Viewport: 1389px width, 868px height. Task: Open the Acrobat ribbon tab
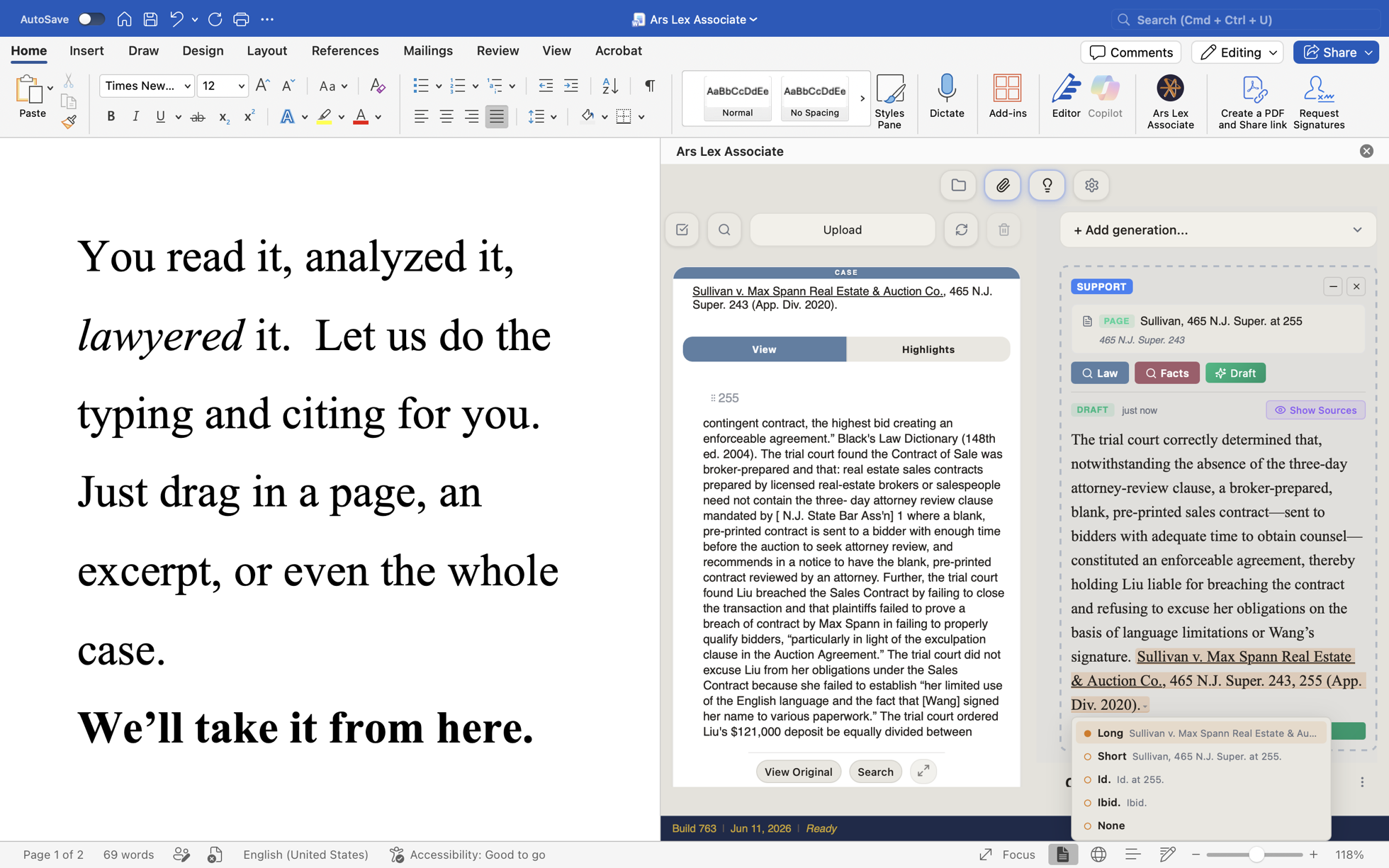618,50
